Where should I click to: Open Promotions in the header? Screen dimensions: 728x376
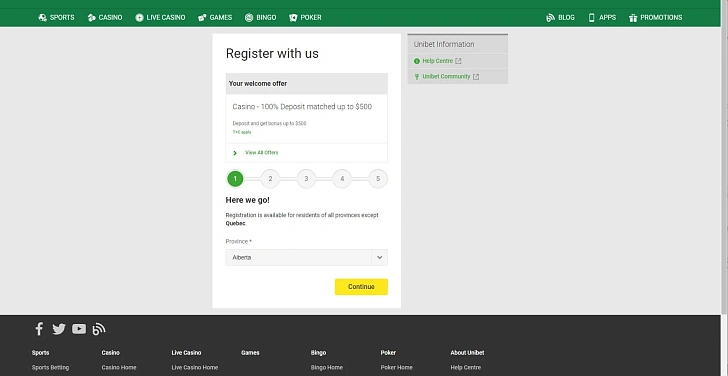(x=656, y=18)
